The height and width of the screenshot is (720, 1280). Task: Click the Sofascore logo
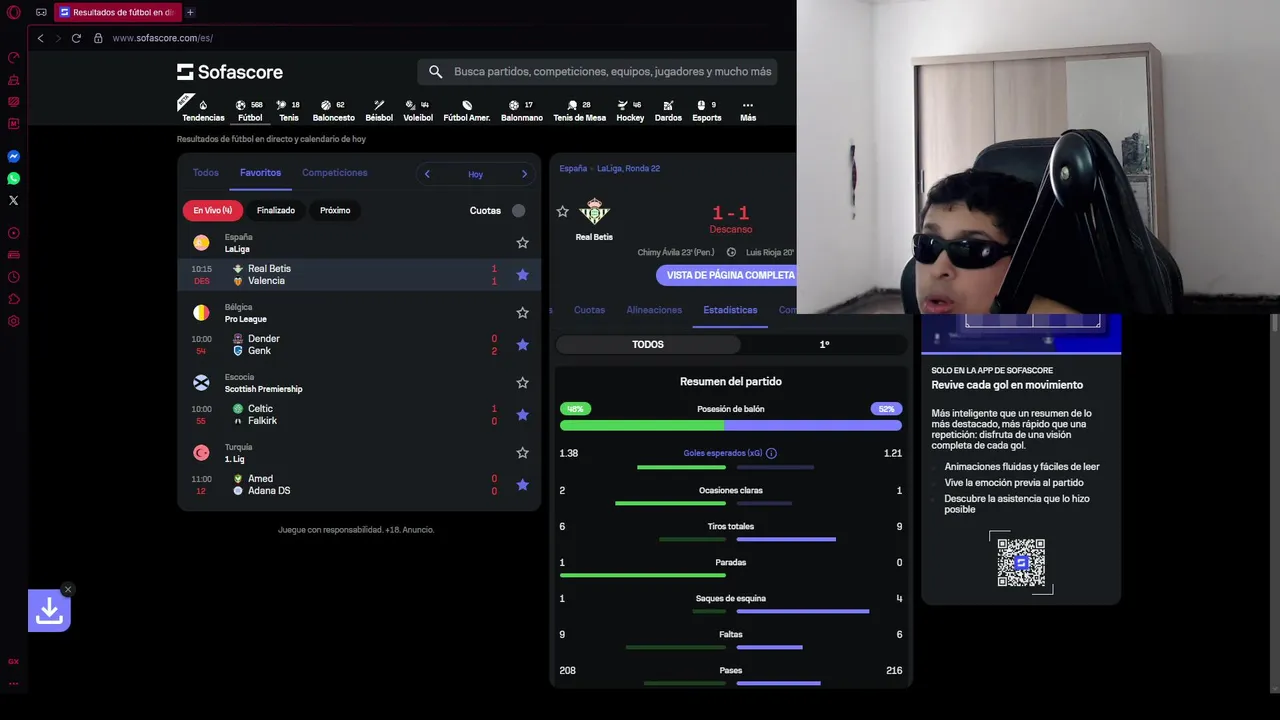pos(230,72)
